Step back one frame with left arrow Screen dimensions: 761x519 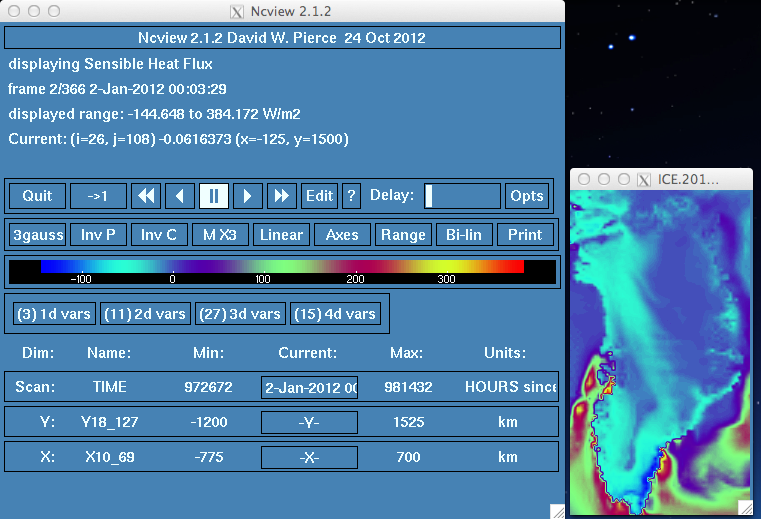click(179, 196)
